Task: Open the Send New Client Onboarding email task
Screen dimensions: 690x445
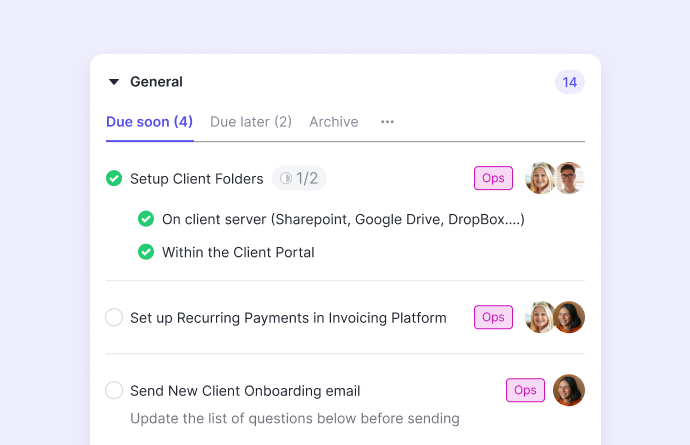Action: 245,391
